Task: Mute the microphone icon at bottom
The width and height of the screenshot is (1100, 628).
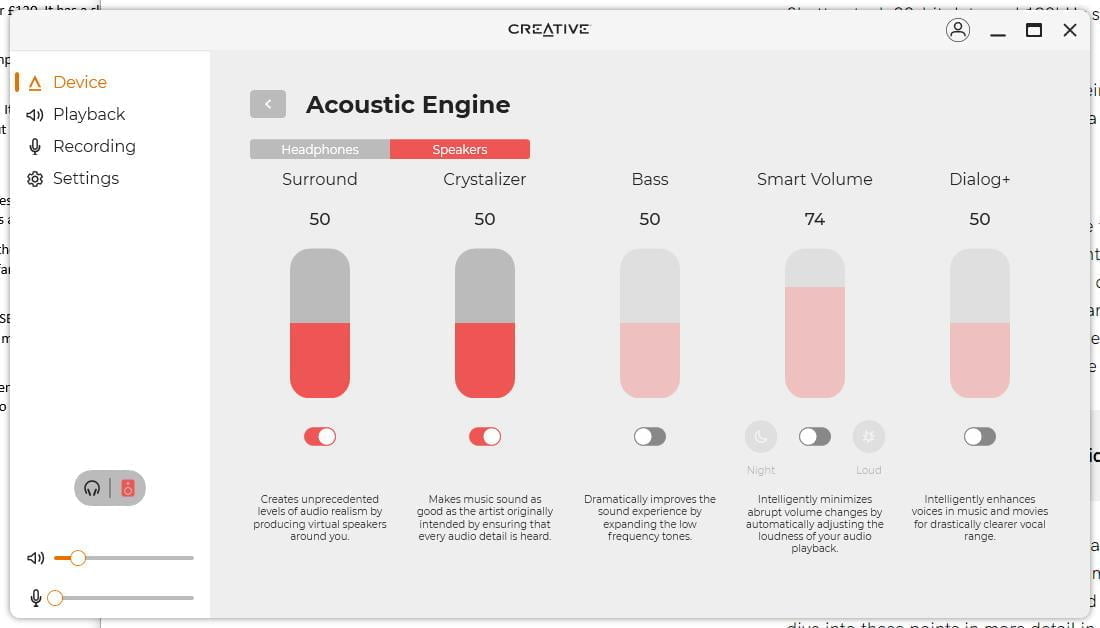Action: (x=36, y=598)
